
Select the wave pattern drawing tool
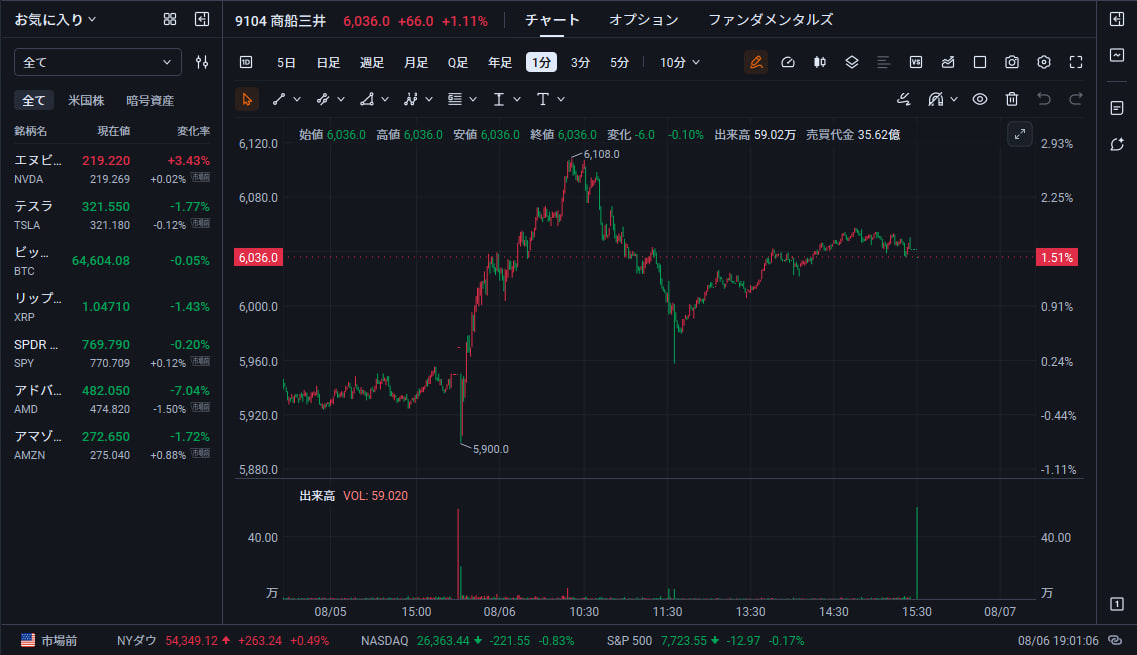point(410,99)
